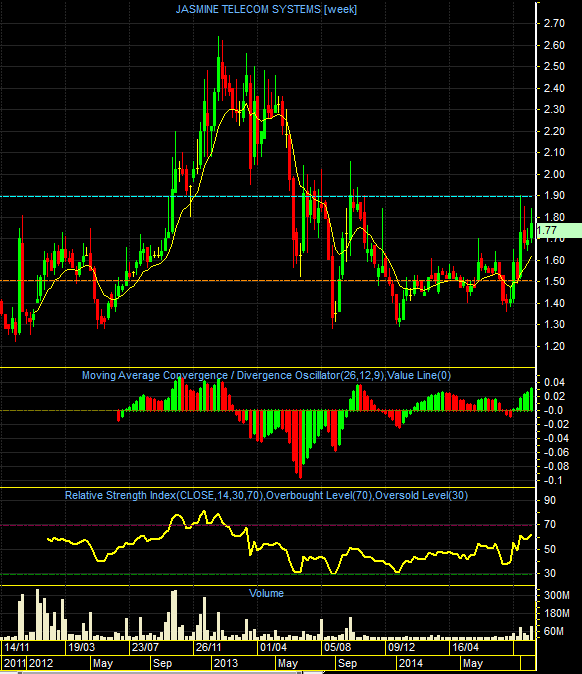This screenshot has height=674, width=582.
Task: Select the 1.30 price axis label
Action: 554,324
